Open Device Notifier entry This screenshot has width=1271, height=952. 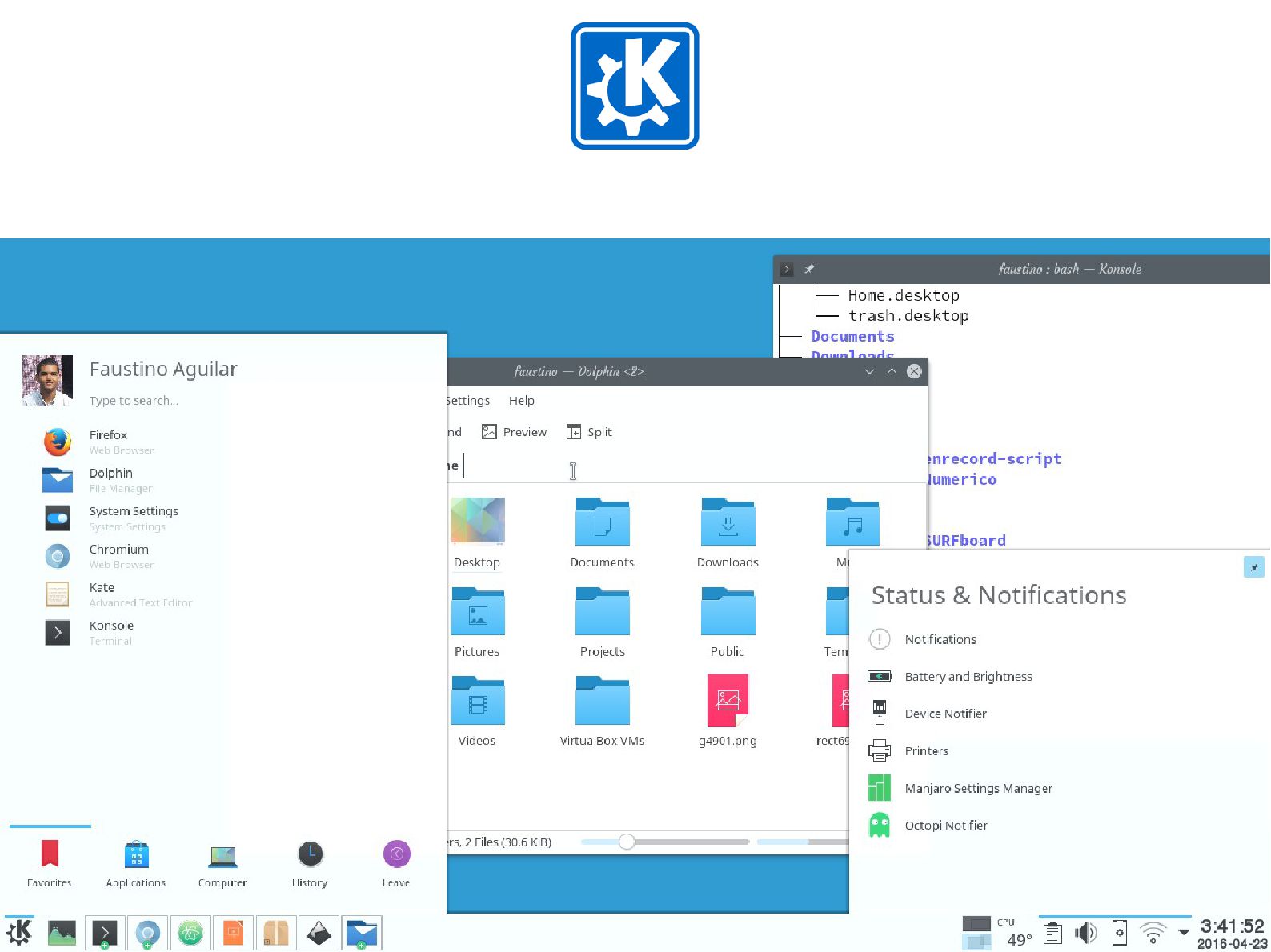(x=928, y=714)
